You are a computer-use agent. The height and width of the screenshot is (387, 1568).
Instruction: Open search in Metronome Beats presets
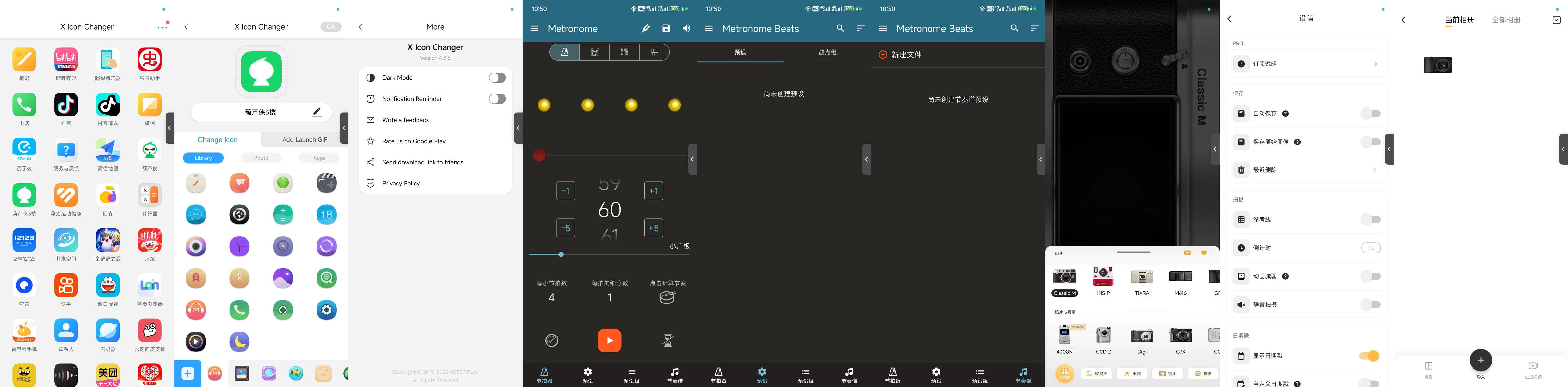click(x=840, y=29)
